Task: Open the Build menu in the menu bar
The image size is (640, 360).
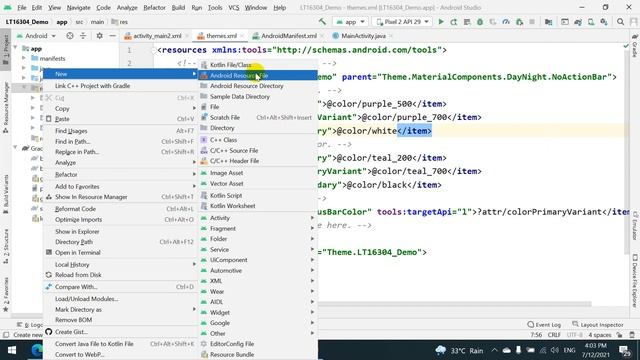Action: (x=178, y=7)
